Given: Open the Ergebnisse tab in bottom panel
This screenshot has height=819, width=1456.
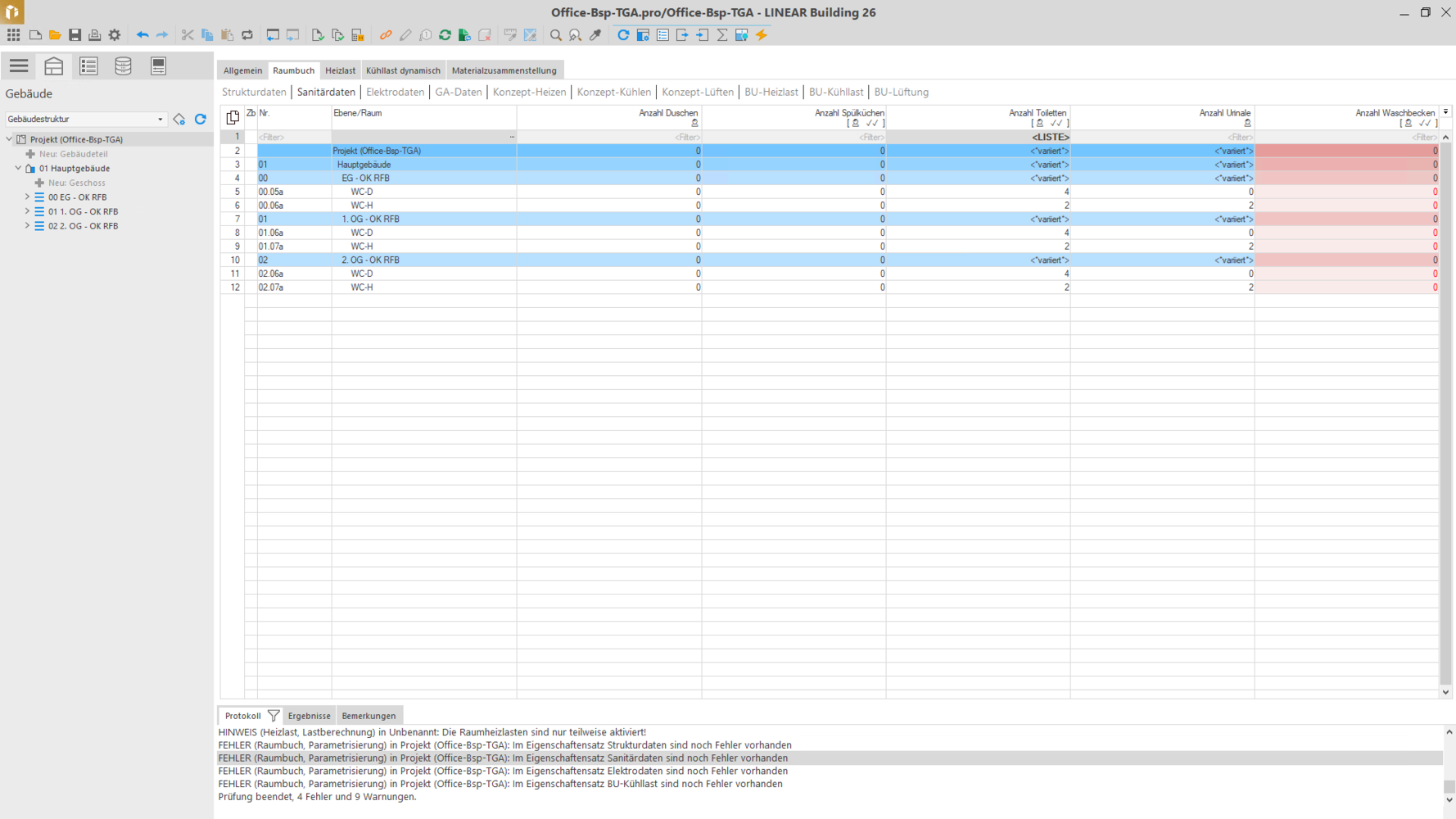Looking at the screenshot, I should 309,716.
